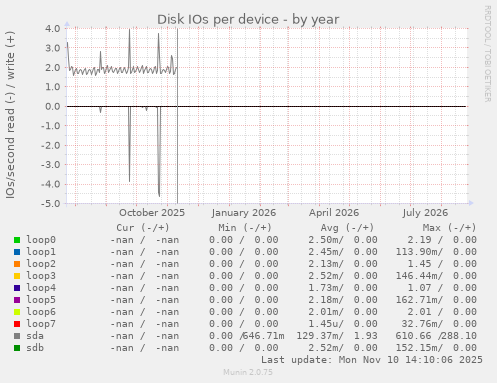Click the y-axis title 'IOs/second read (-) / write (+)'
Viewport: 497px width, 383px height.
10,115
